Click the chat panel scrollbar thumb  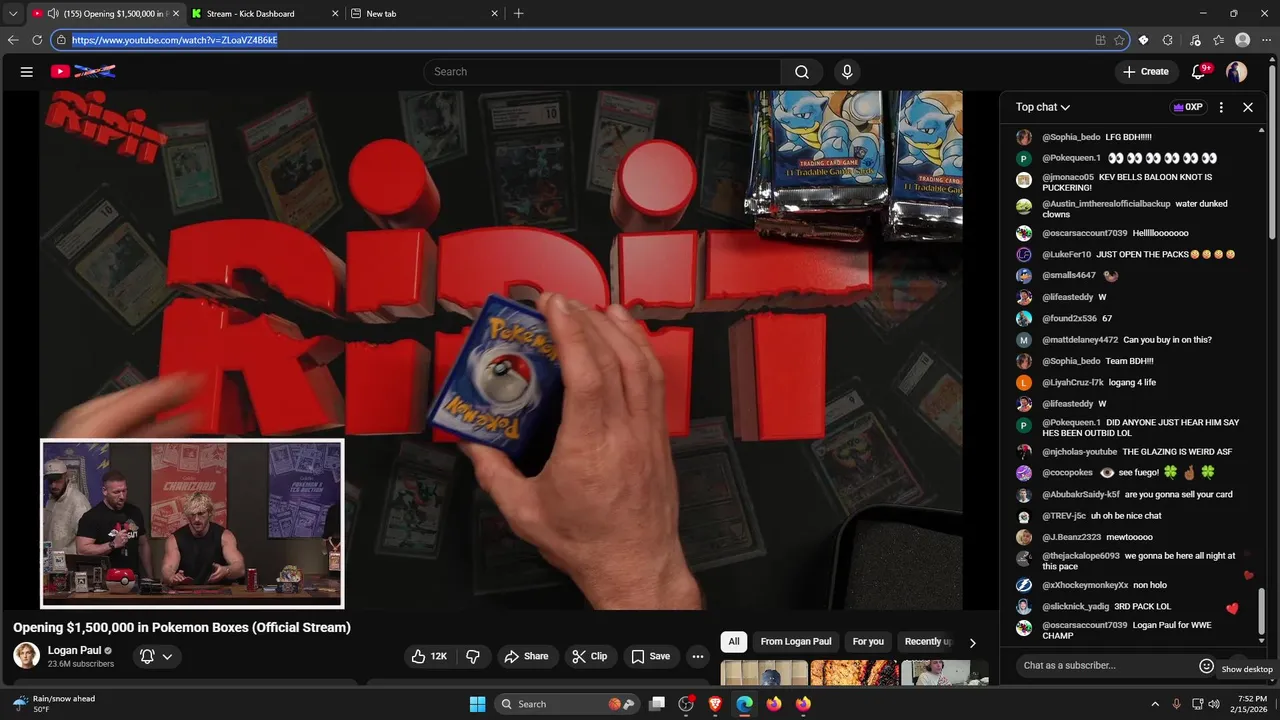[x=1261, y=611]
